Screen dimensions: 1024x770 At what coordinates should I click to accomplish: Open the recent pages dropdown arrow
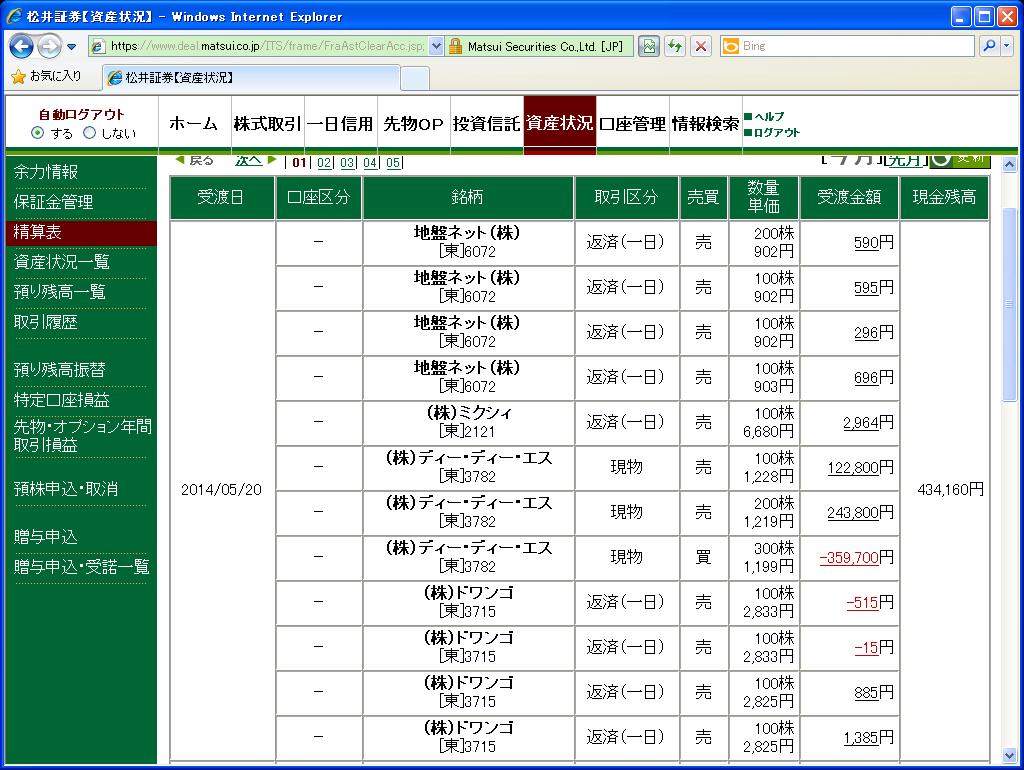coord(72,47)
